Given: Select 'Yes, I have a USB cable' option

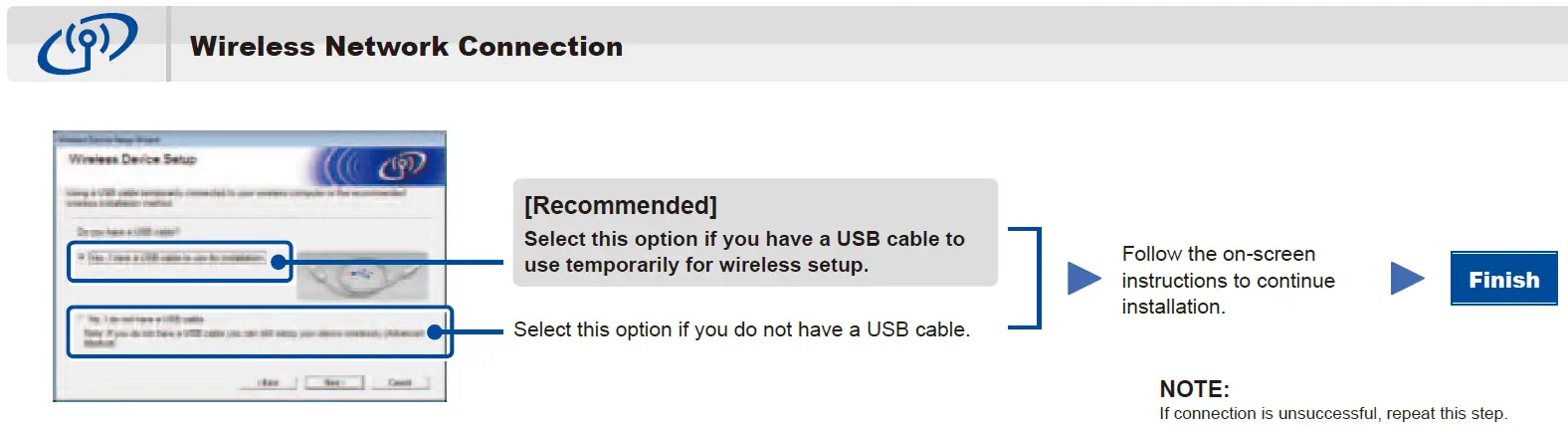Looking at the screenshot, I should [x=83, y=258].
